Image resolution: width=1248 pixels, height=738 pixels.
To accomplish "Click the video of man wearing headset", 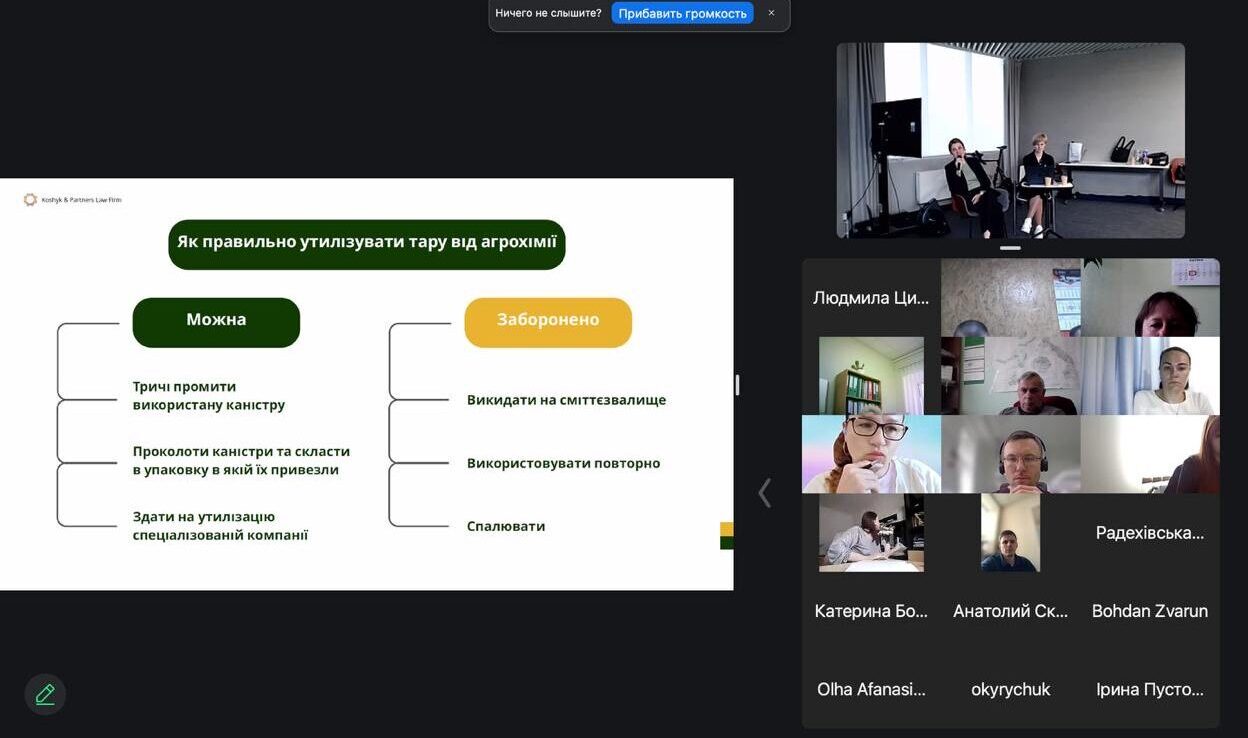I will pyautogui.click(x=1010, y=454).
